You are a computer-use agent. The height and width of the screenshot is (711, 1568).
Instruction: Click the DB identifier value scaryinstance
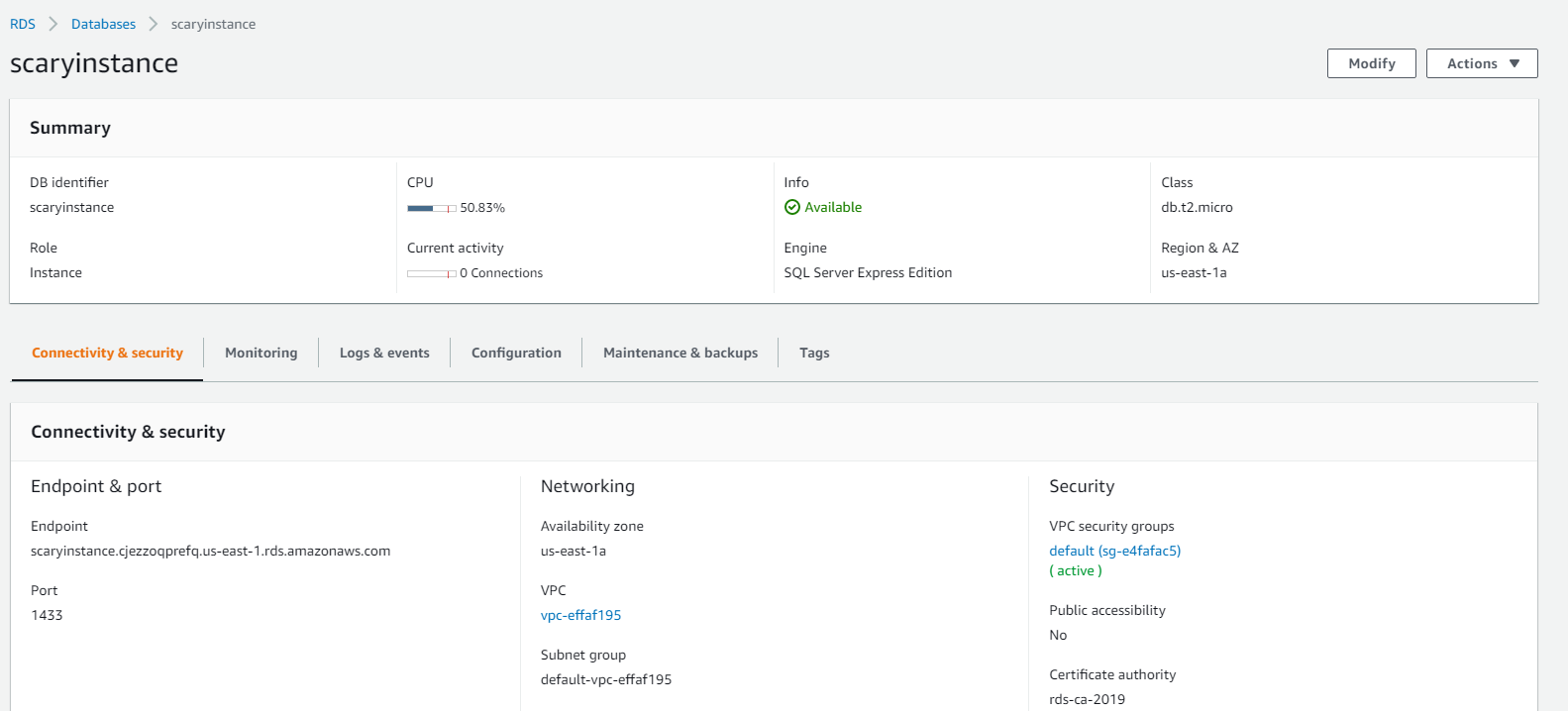tap(71, 207)
